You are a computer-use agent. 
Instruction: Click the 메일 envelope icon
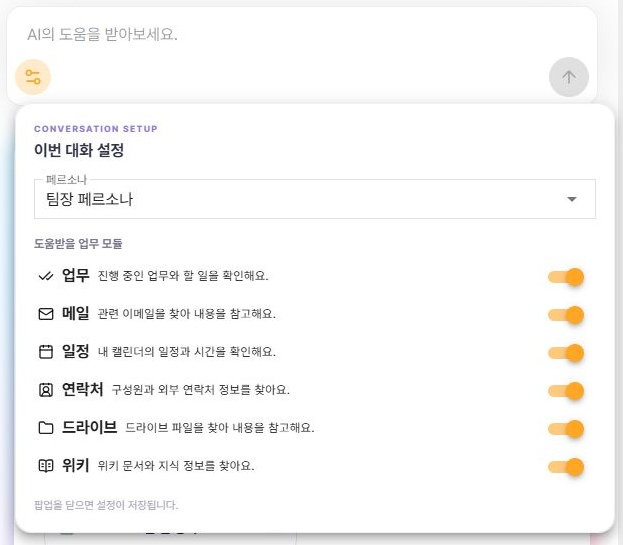point(46,314)
